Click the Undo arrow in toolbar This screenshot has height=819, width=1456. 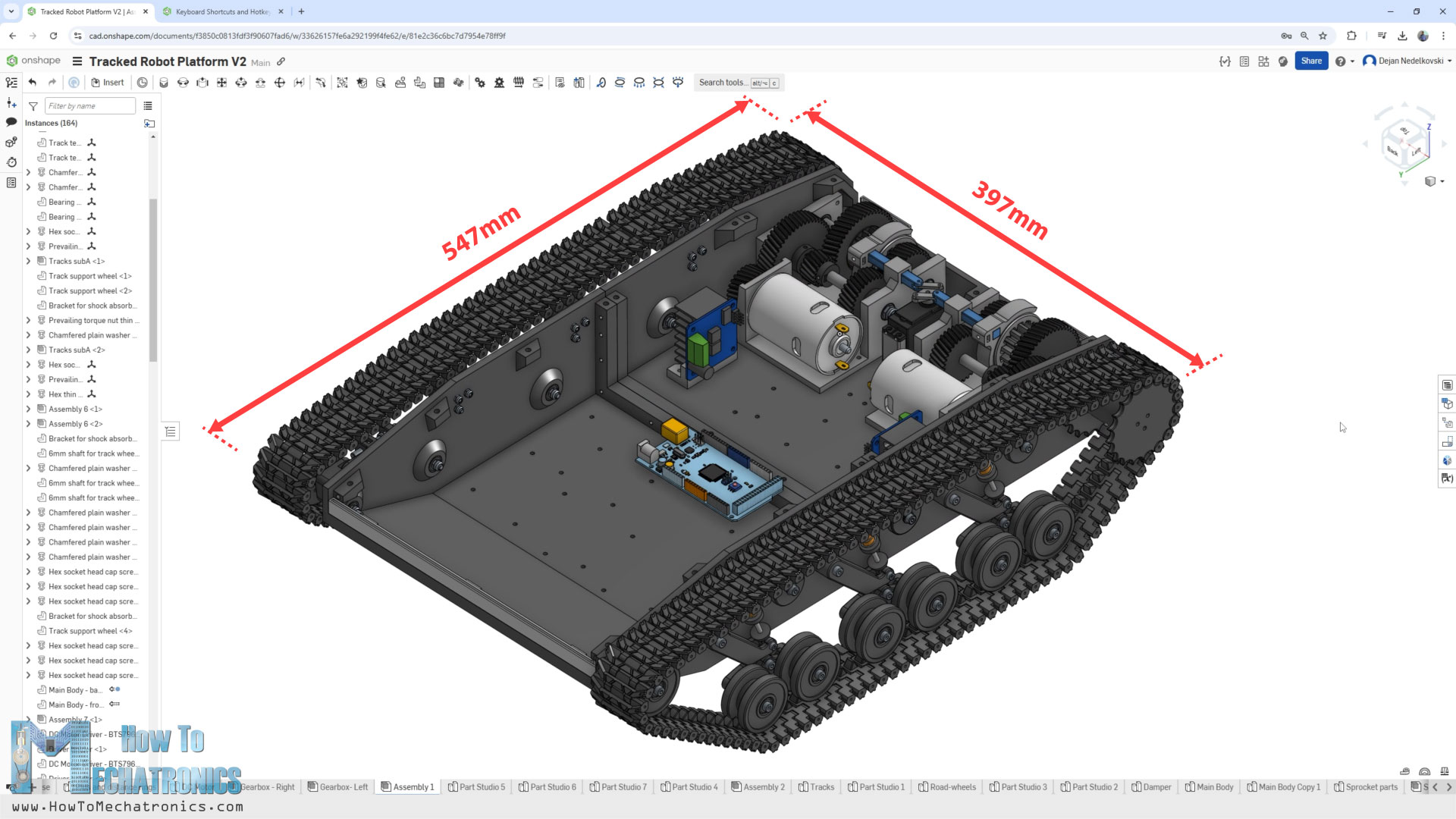point(33,83)
